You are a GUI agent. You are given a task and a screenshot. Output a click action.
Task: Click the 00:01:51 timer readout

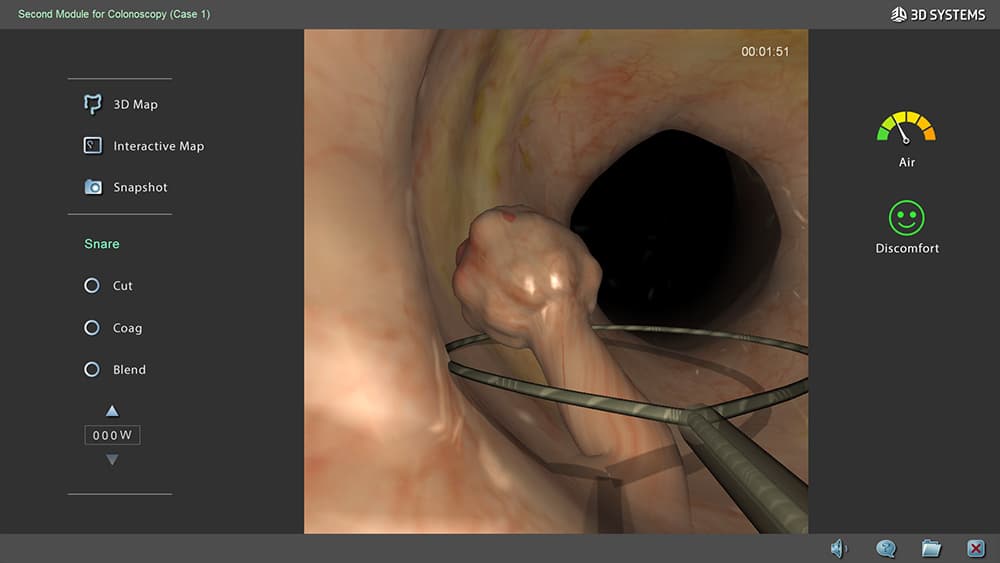765,52
